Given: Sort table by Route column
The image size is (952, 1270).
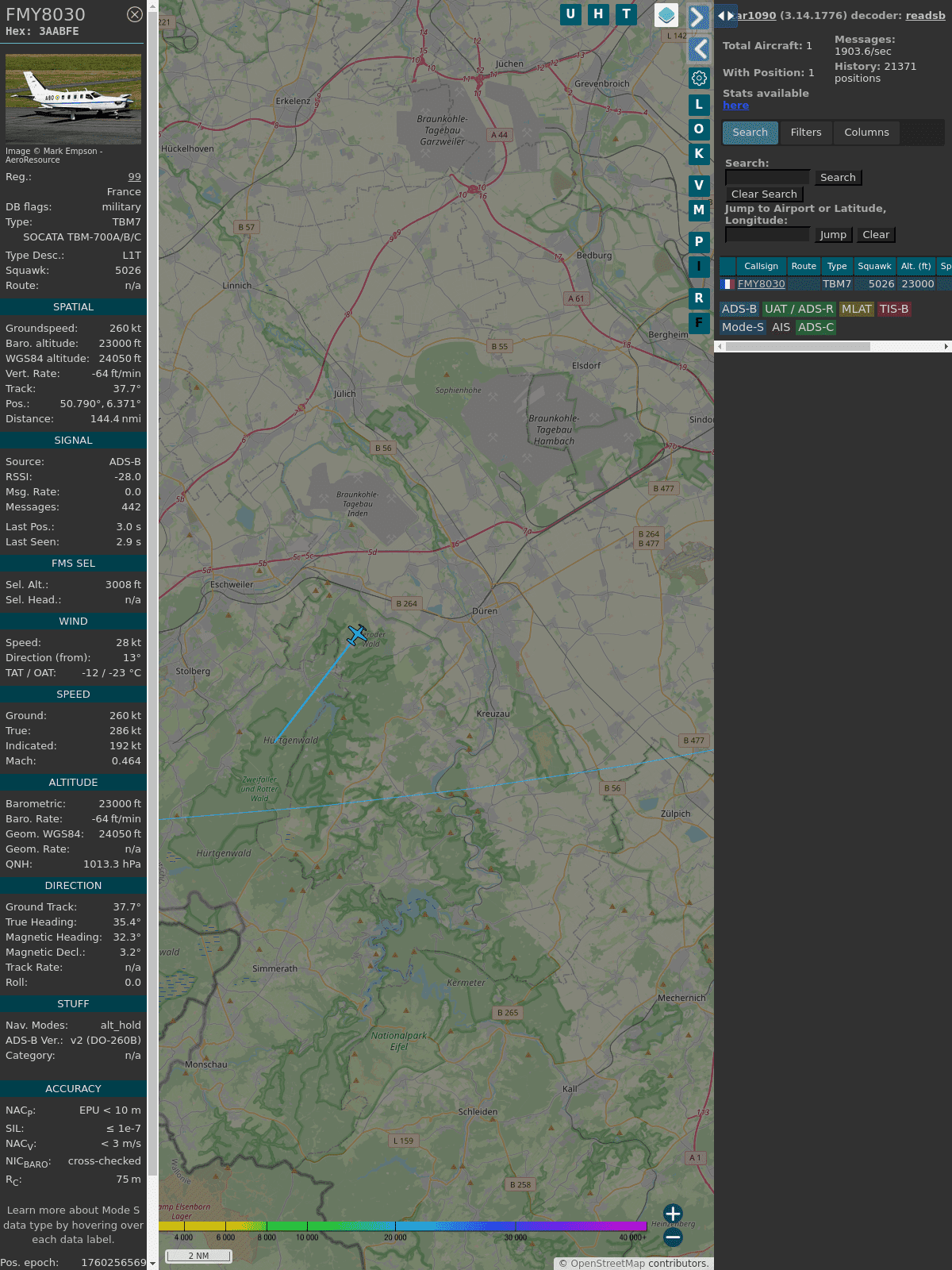Looking at the screenshot, I should [x=804, y=267].
